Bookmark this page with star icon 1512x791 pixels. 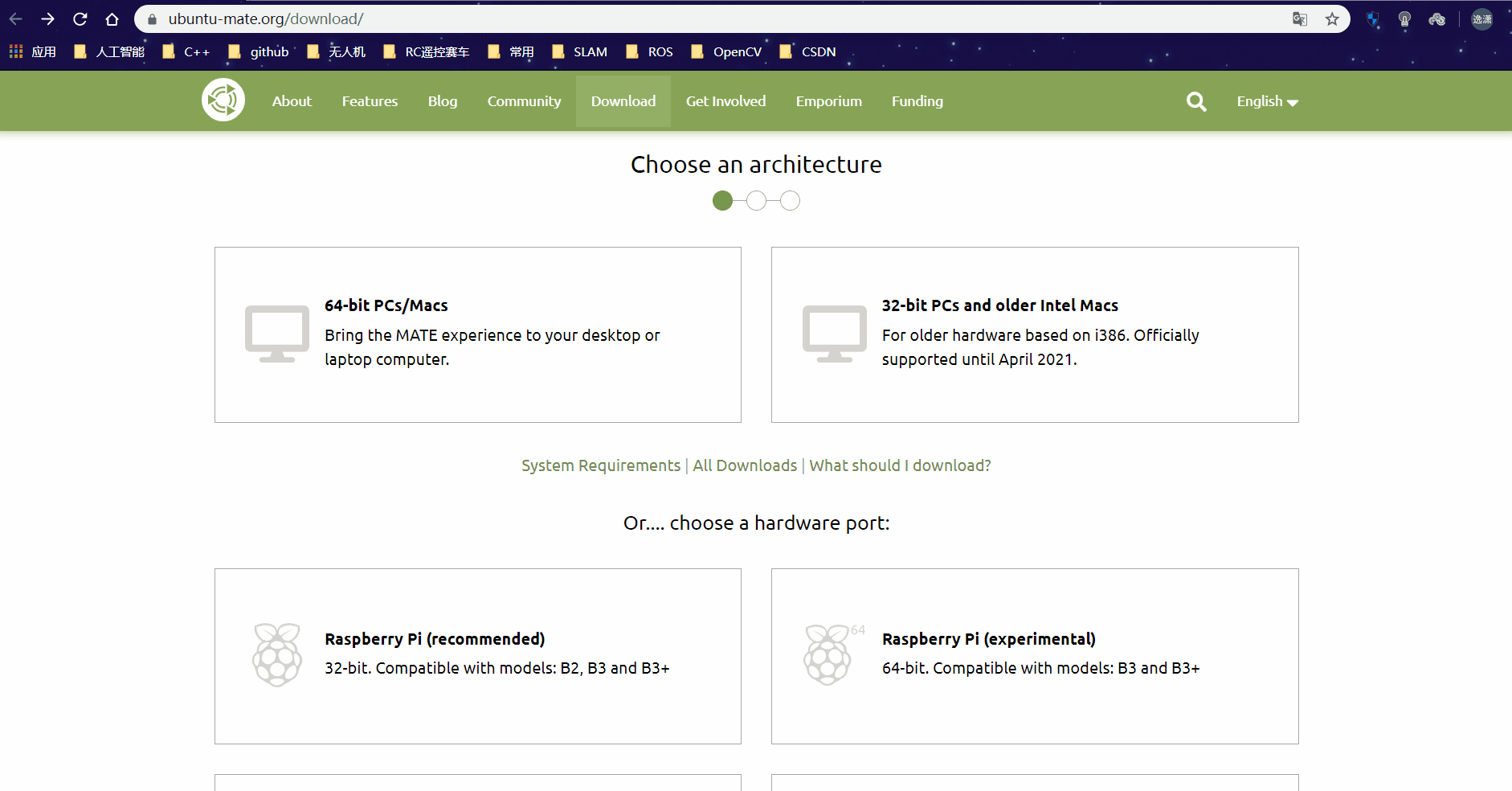[1332, 18]
